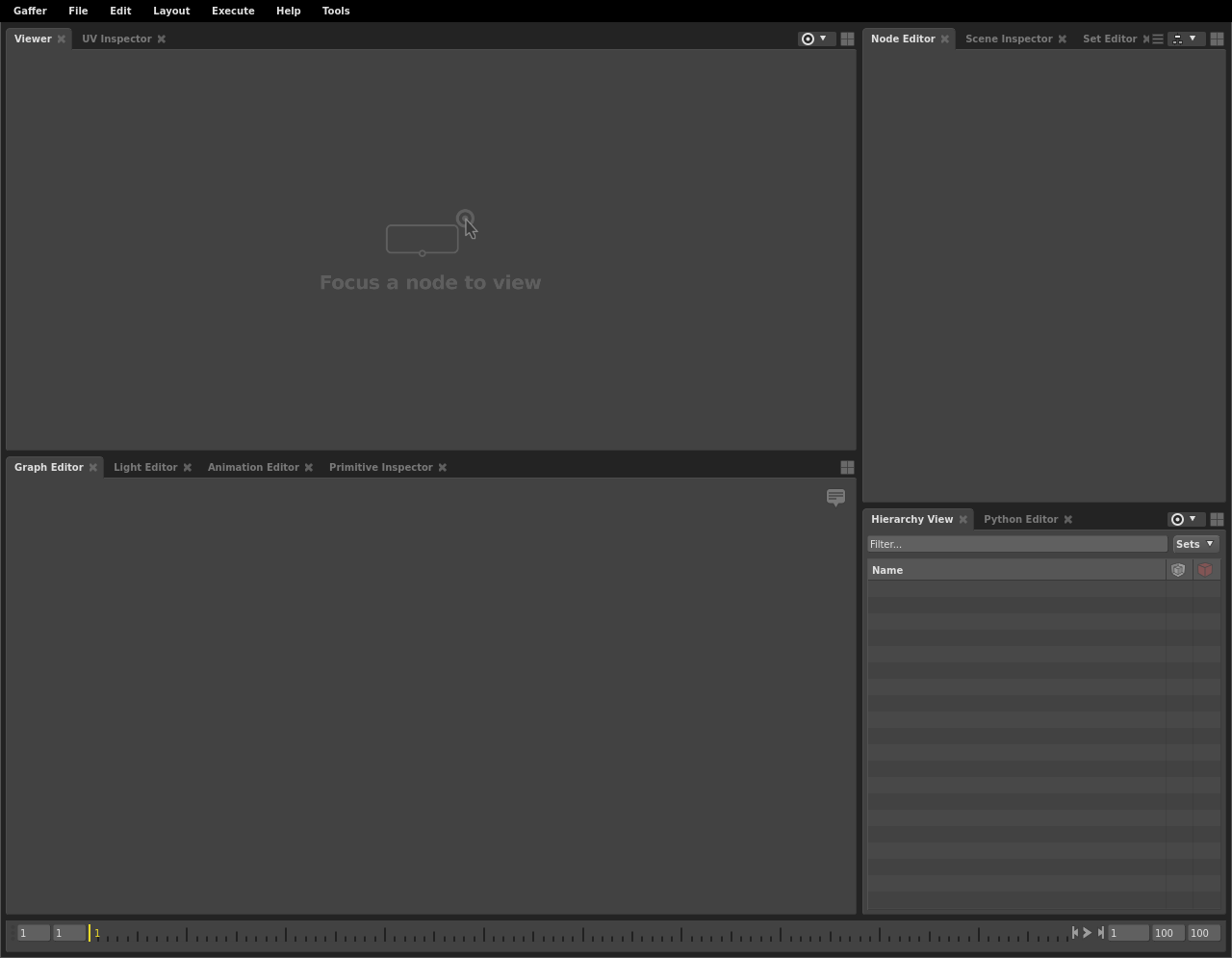Click the red render set cube icon
Viewport: 1232px width, 958px height.
pyautogui.click(x=1205, y=570)
